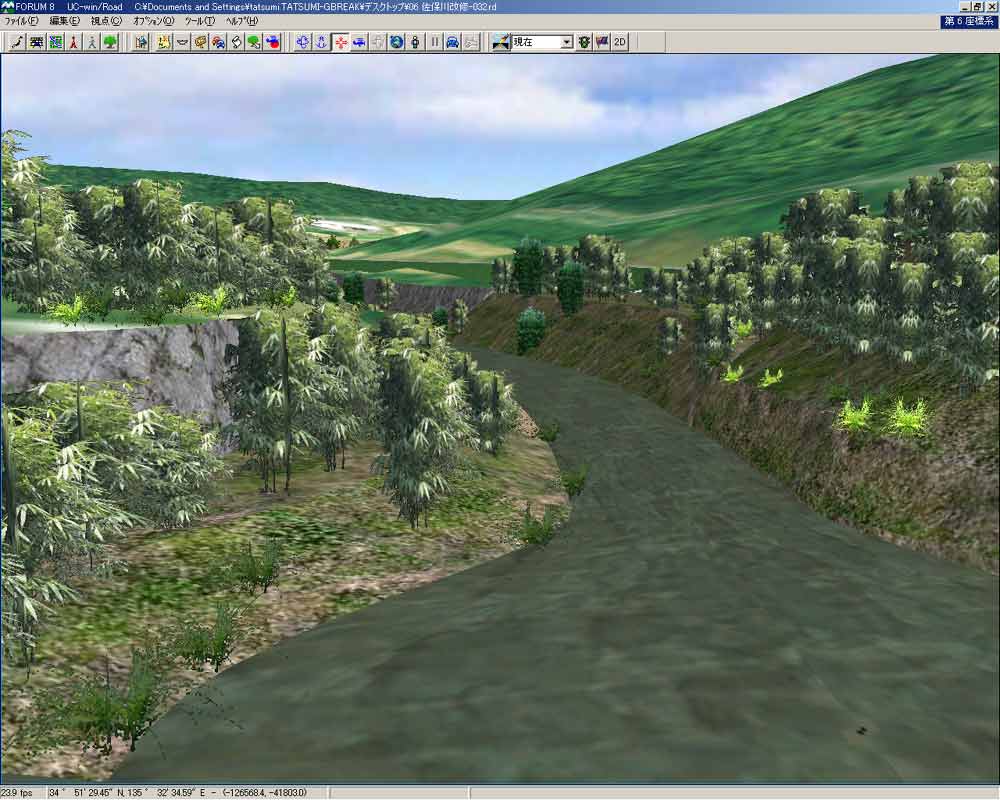1000x800 pixels.
Task: Switch to the 2D view button
Action: pyautogui.click(x=620, y=42)
